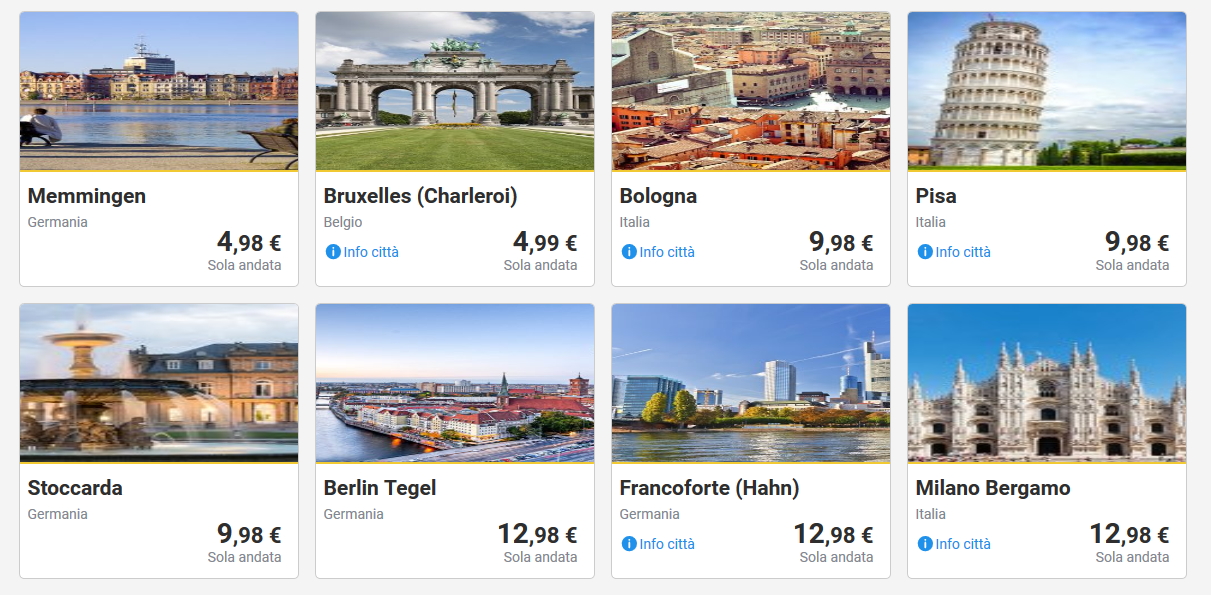Click the info icon on Bruxelles (Charleroi) card

tap(333, 252)
